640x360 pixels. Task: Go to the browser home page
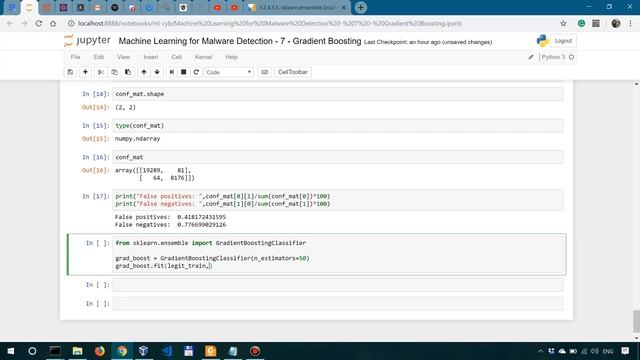[53, 24]
